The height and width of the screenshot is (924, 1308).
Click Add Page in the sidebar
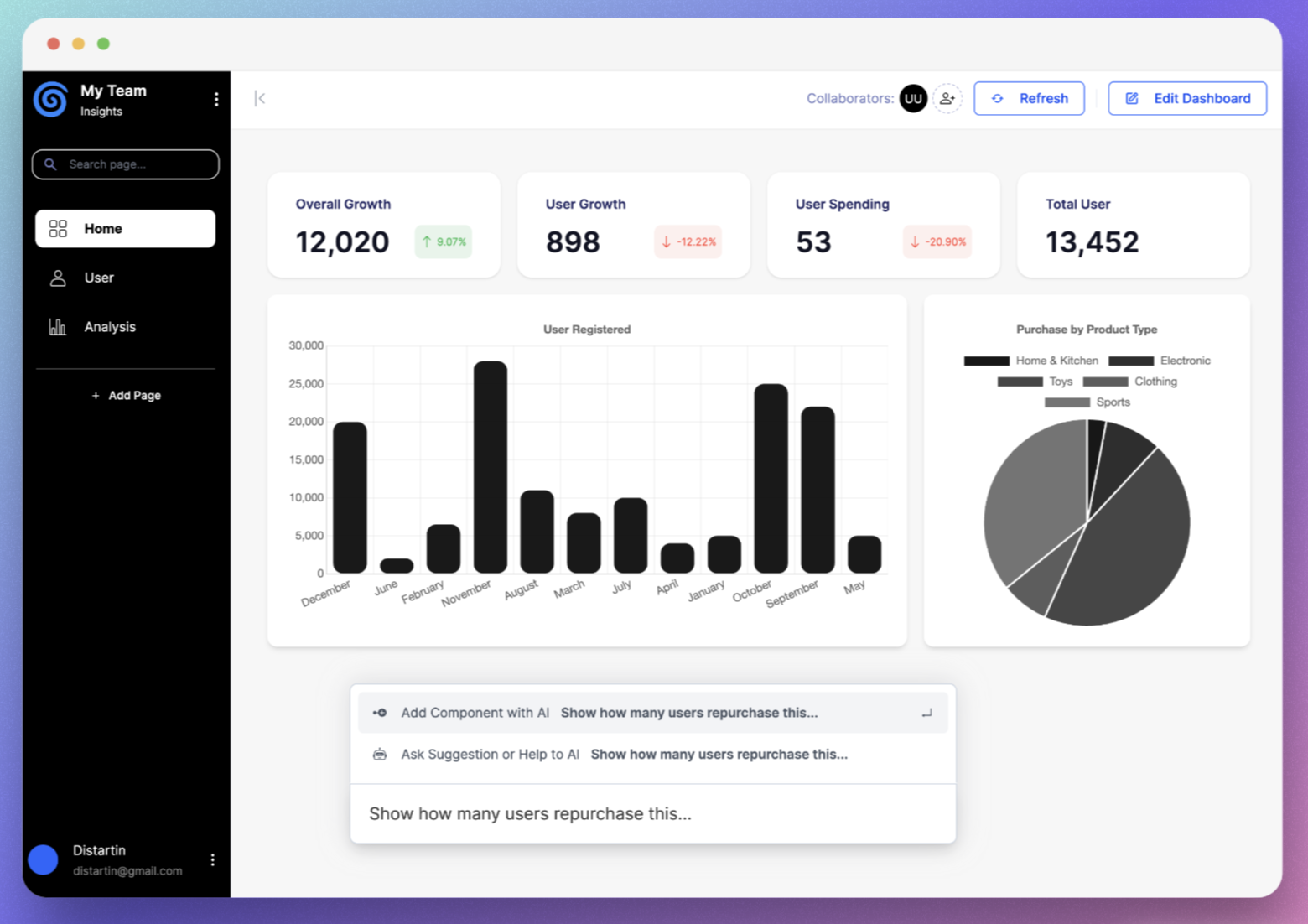[126, 395]
